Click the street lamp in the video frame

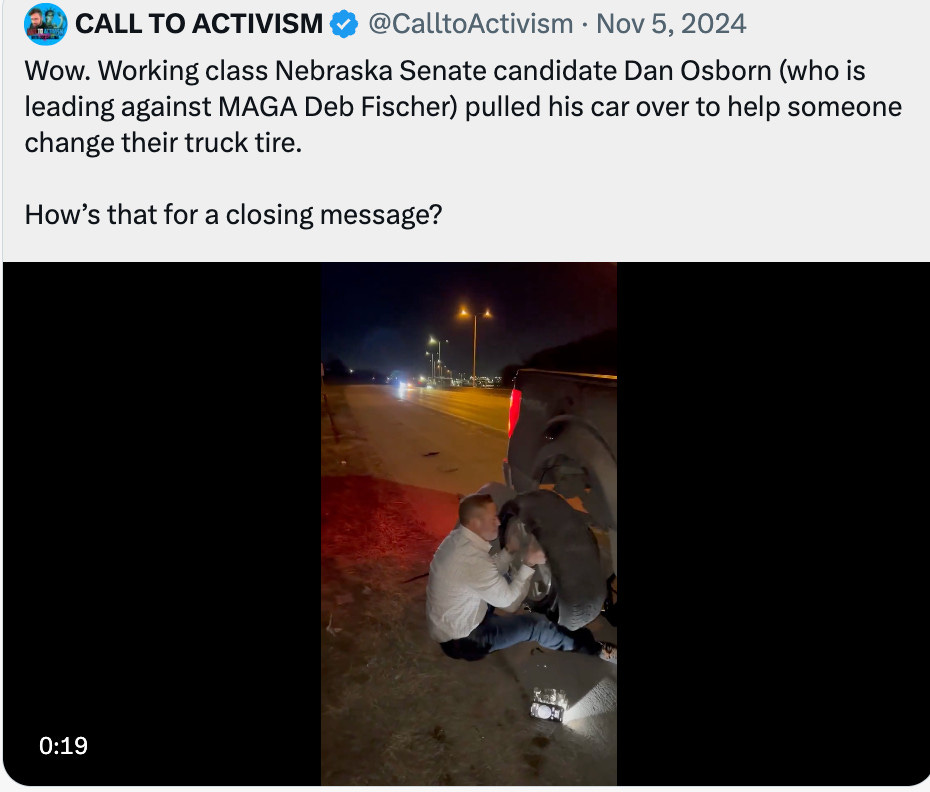(474, 344)
